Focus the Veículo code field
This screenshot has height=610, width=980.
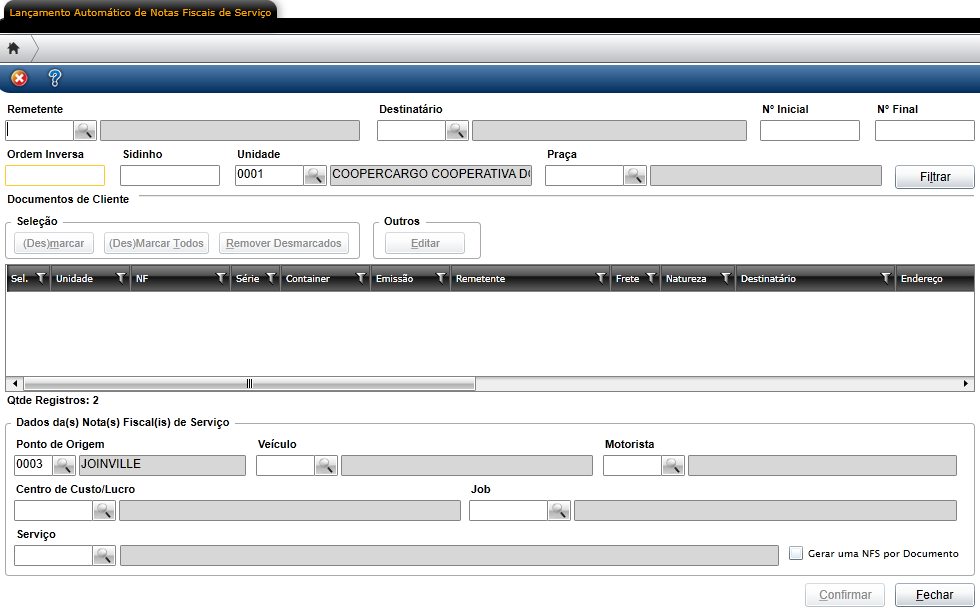click(286, 465)
